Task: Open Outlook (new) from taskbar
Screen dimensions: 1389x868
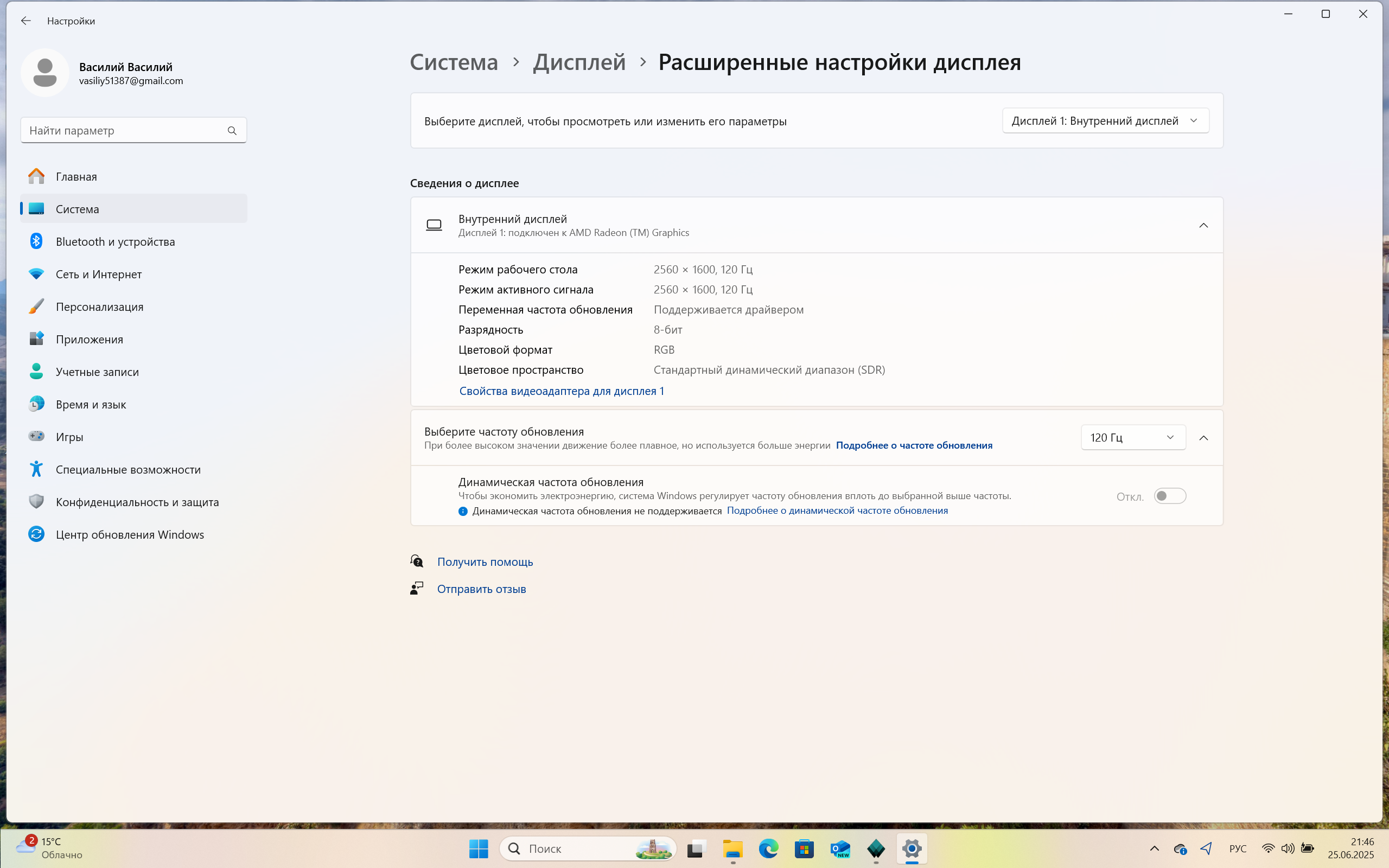Action: [x=840, y=848]
